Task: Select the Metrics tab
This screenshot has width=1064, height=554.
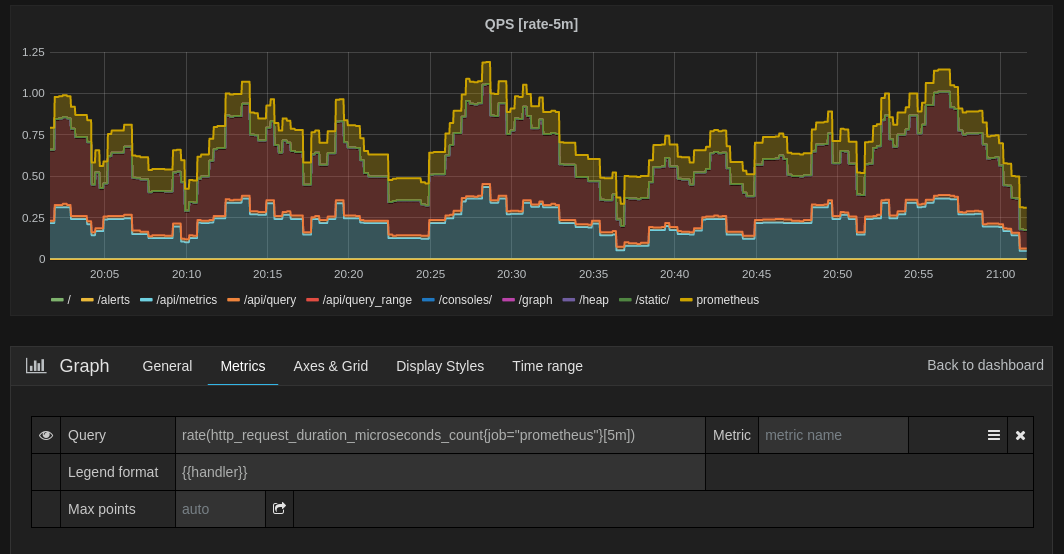Action: 243,366
